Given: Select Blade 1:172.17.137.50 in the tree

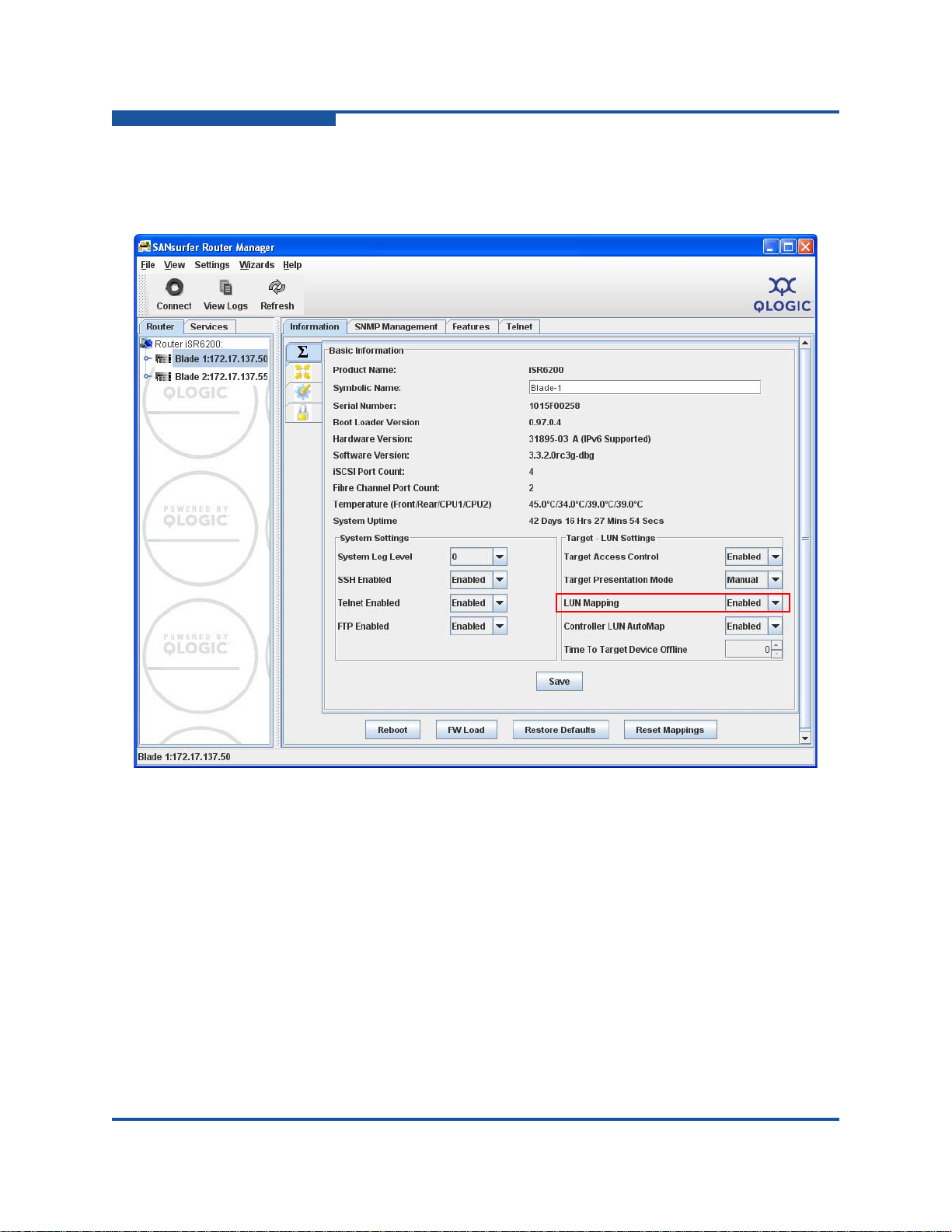Looking at the screenshot, I should pyautogui.click(x=221, y=359).
